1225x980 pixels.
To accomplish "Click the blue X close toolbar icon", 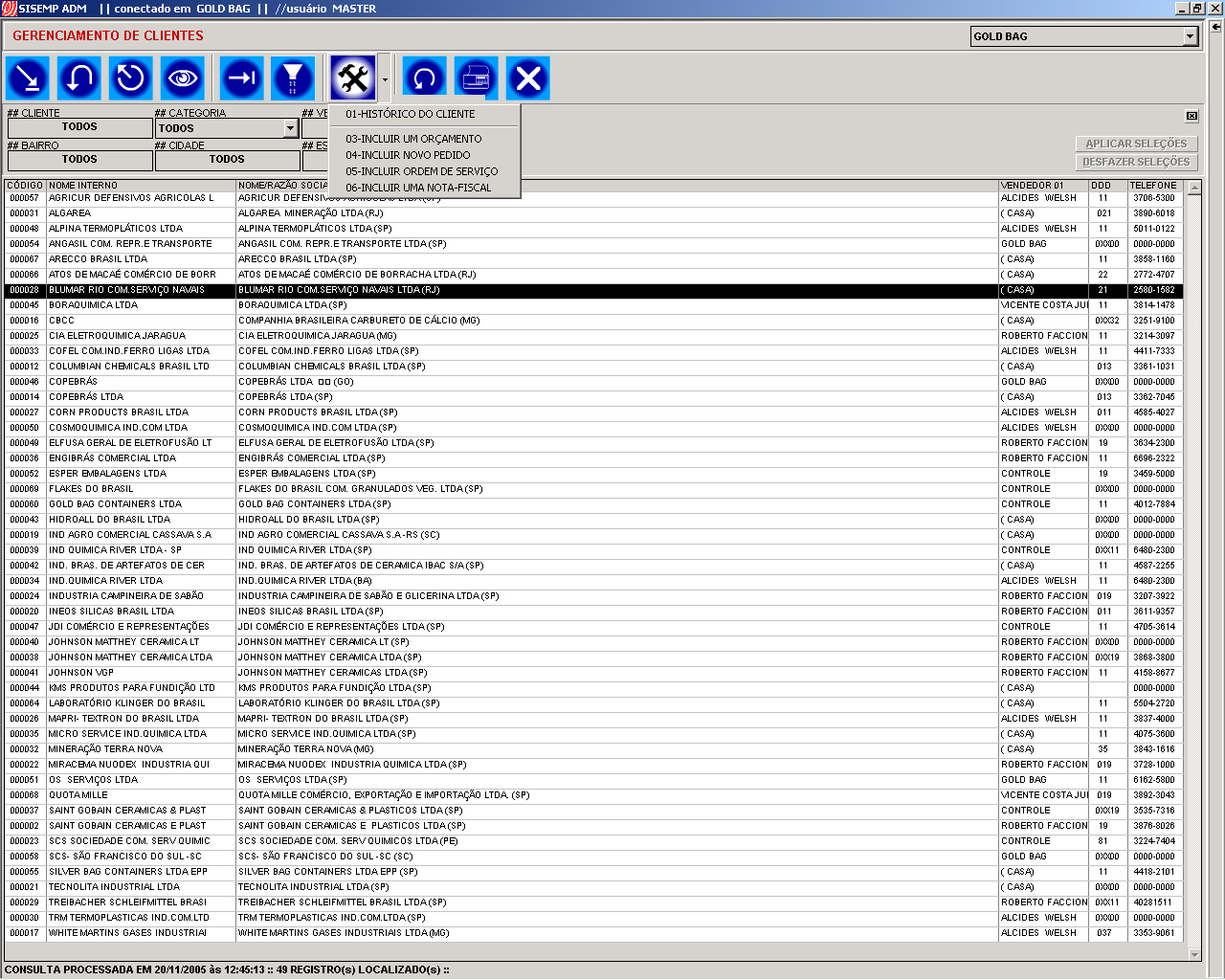I will 528,78.
